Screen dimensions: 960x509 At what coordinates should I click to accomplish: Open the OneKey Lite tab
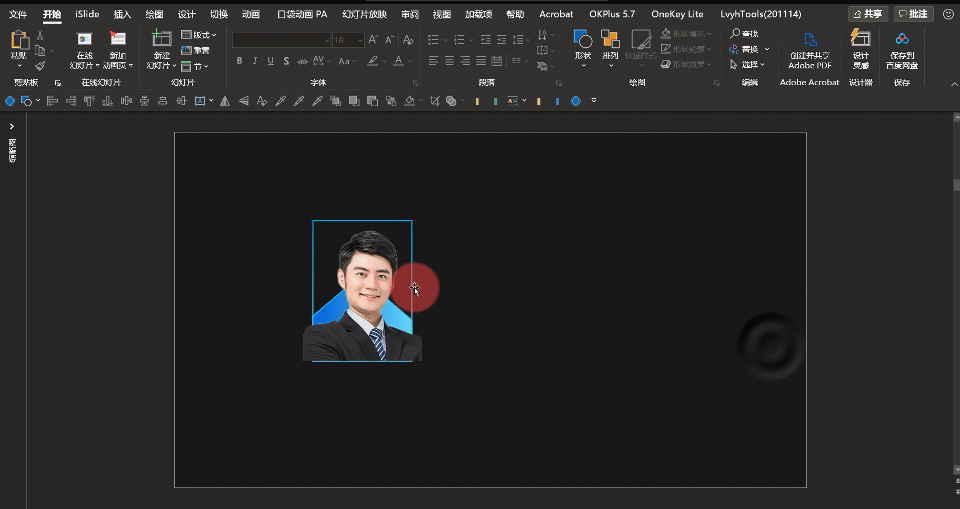pyautogui.click(x=677, y=14)
